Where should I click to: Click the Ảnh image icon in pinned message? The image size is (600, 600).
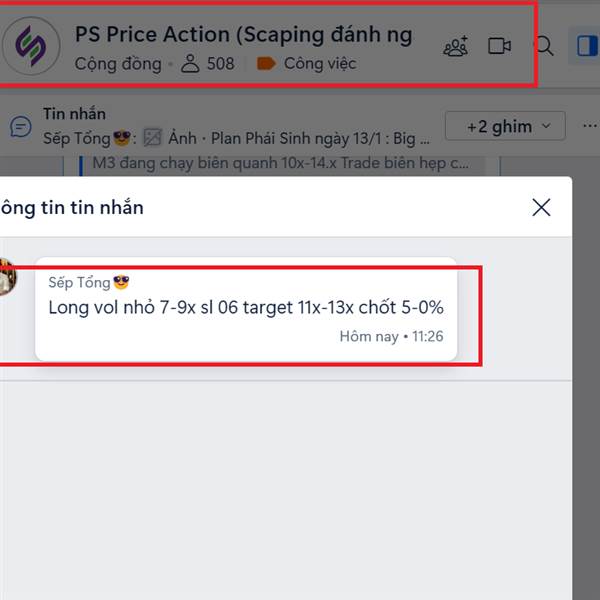point(153,138)
